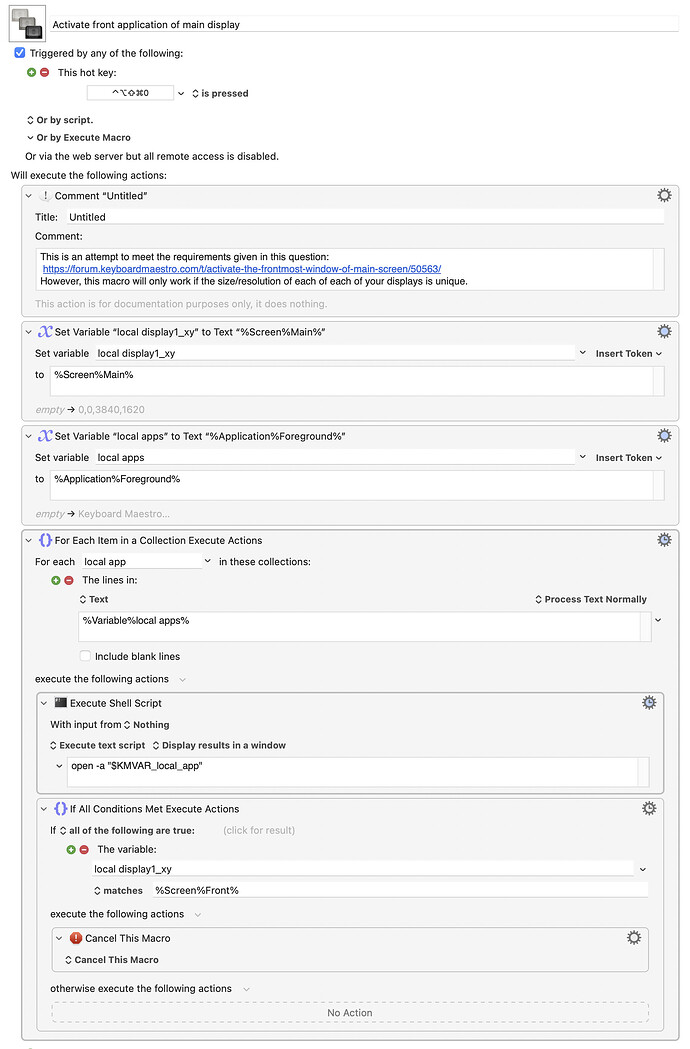Open the gear menu on the Comment action

664,196
